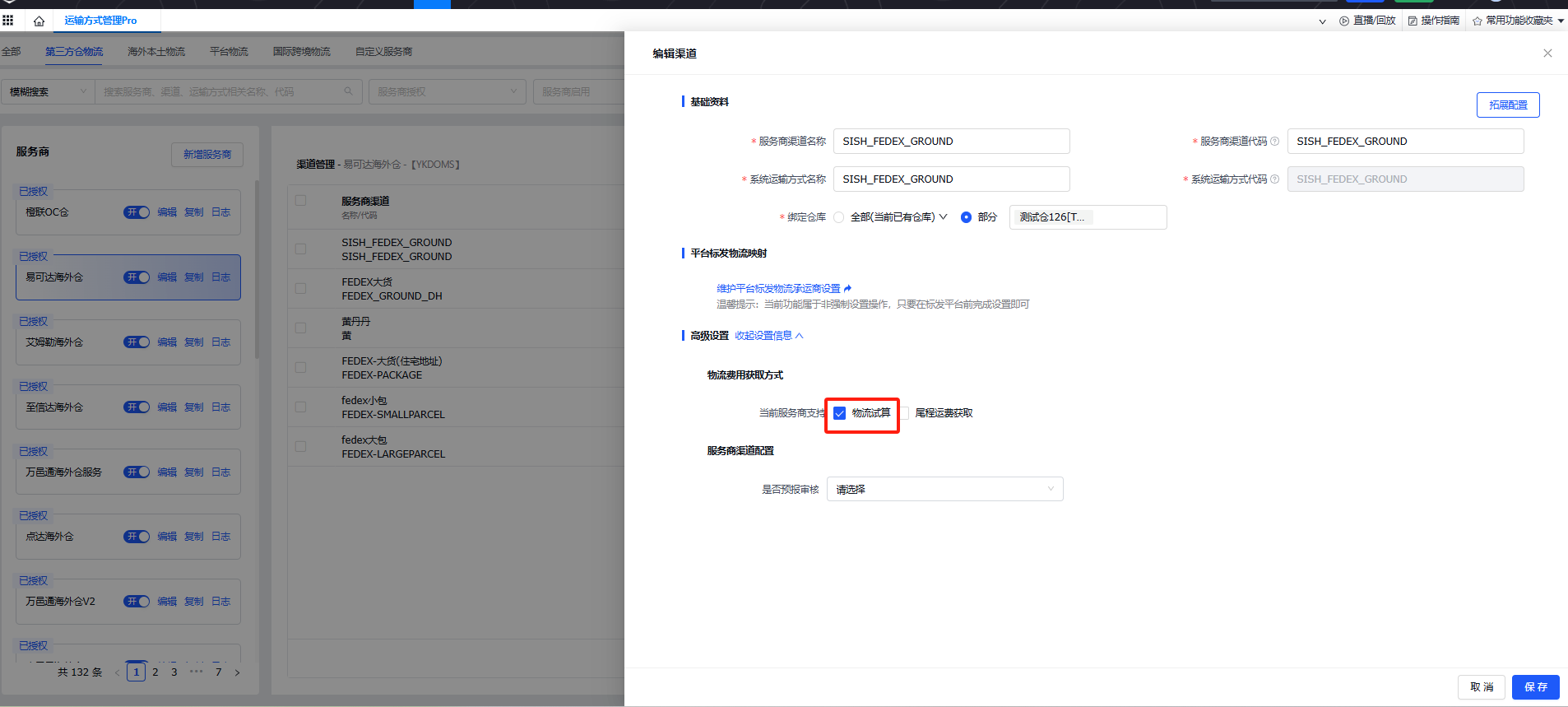Screen dimensions: 1568x707
Task: Close the 编辑渠道 panel with X icon
Action: pos(1547,53)
